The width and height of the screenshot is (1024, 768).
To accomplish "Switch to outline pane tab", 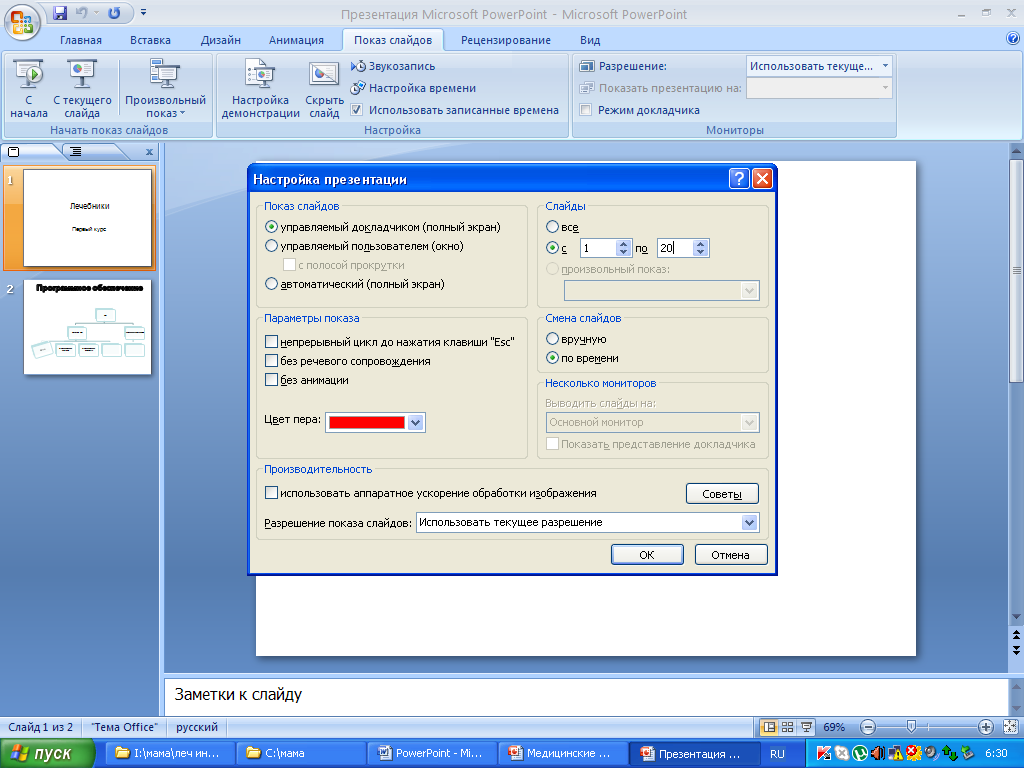I will coord(91,152).
